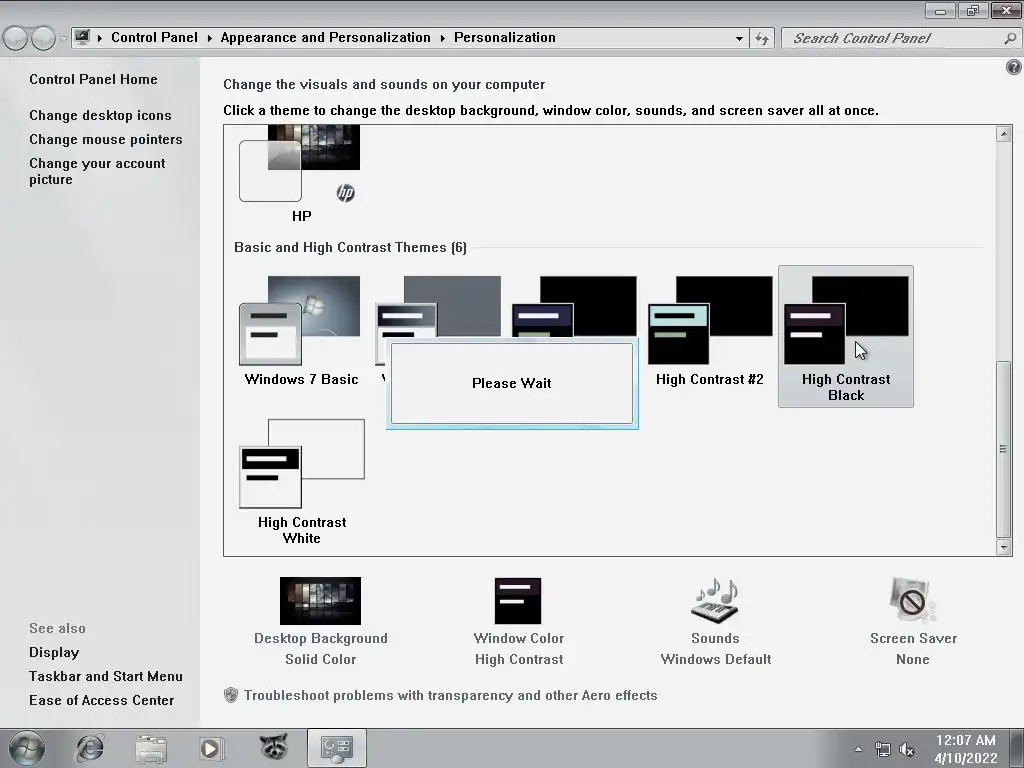Expand arrow before the Control Panel breadcrumb

100,38
